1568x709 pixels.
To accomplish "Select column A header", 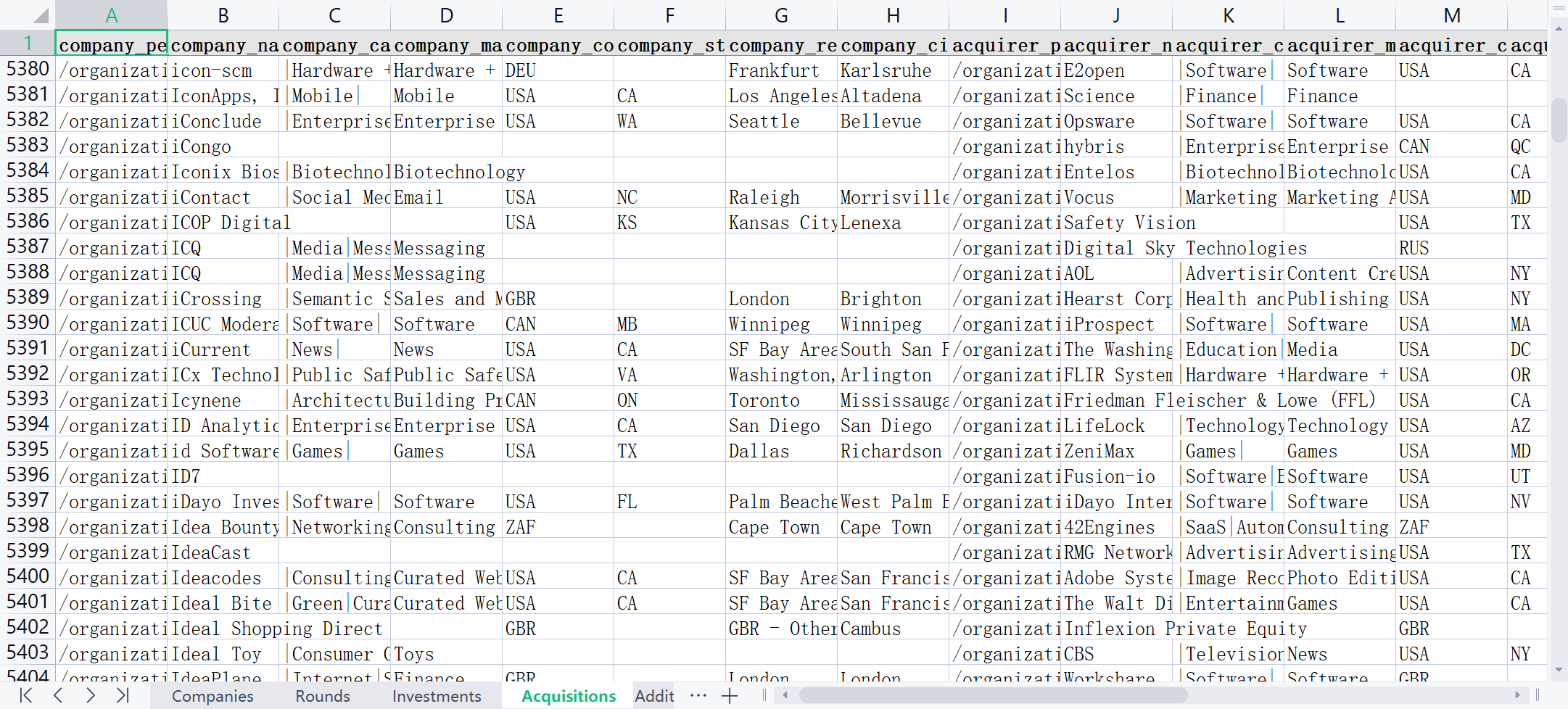I will coord(112,15).
